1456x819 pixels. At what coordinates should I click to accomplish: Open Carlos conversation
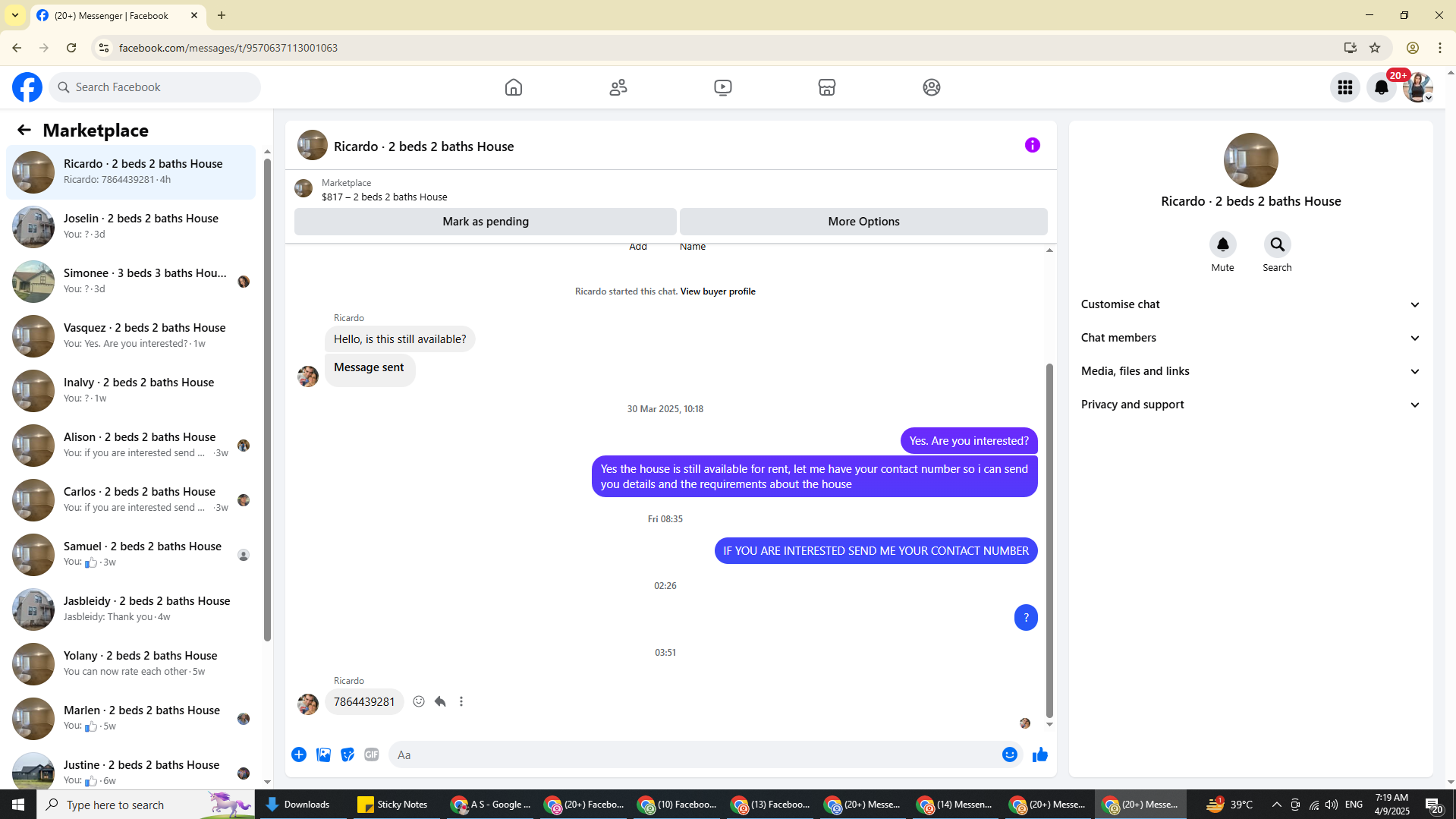click(131, 499)
